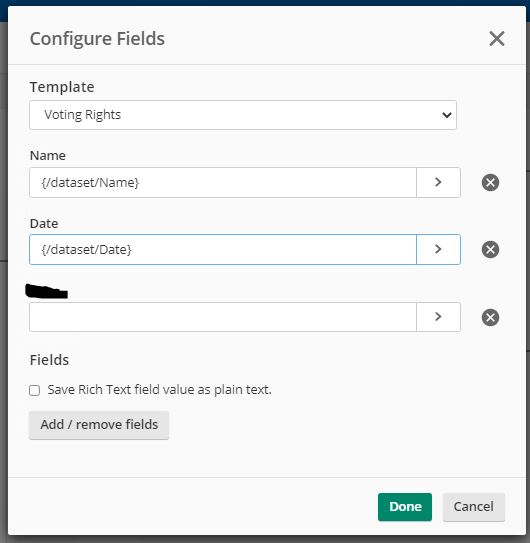Enable Save Rich Text as plain text checkbox

tap(35, 390)
